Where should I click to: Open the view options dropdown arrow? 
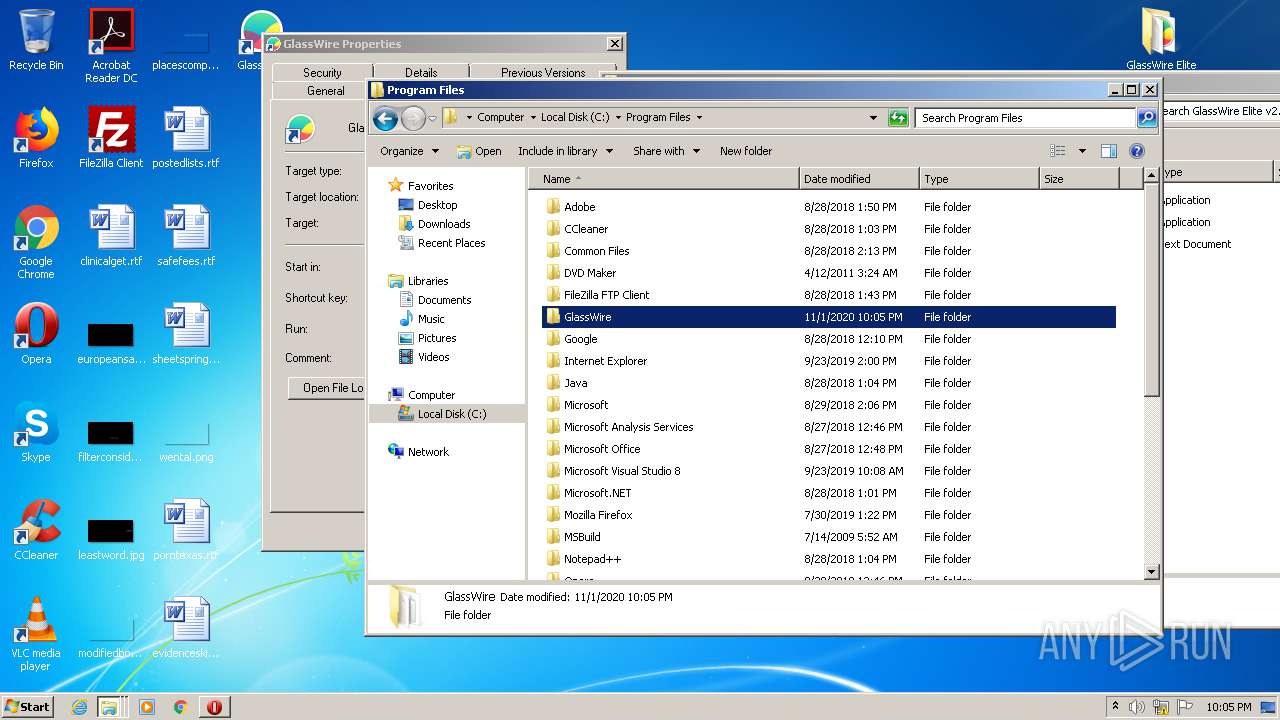click(x=1082, y=151)
